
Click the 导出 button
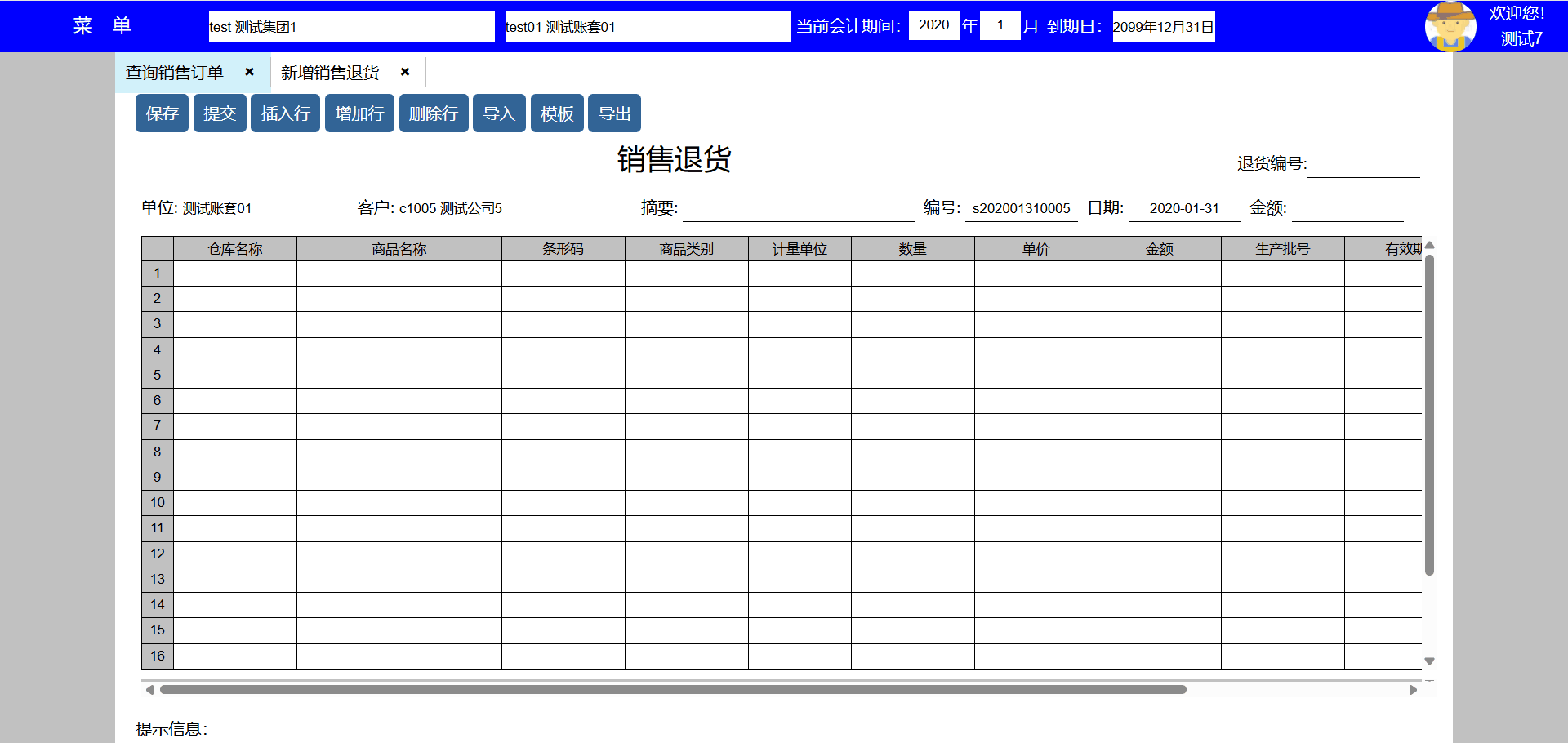pyautogui.click(x=614, y=113)
